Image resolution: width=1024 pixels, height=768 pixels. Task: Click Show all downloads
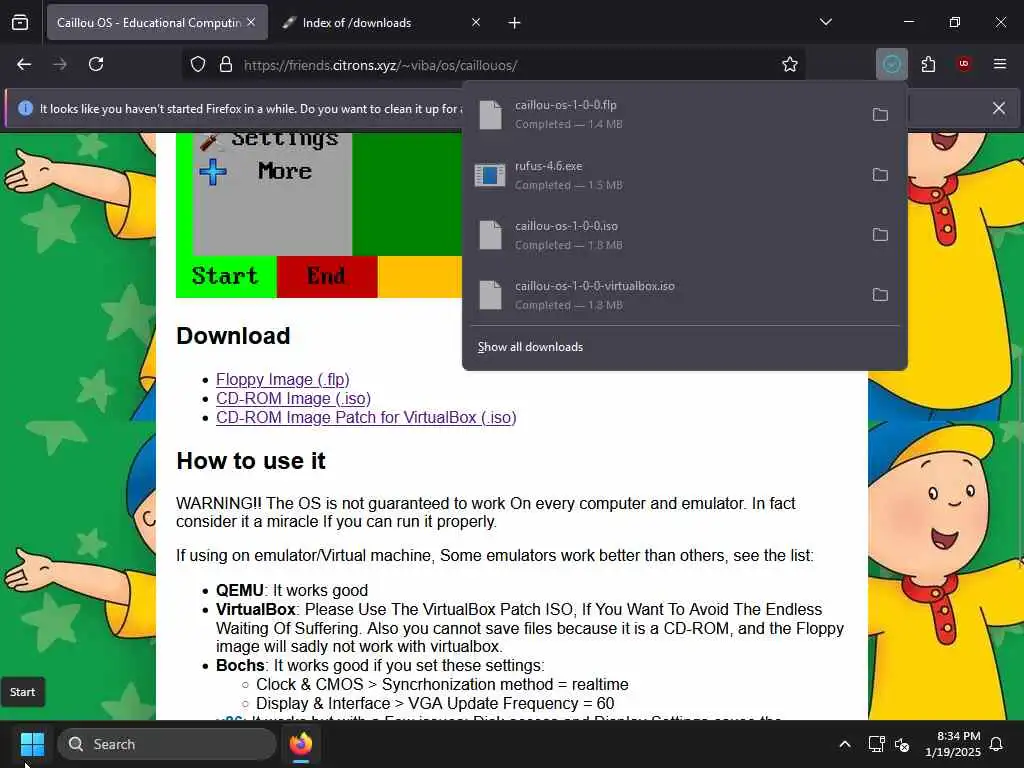pos(530,347)
